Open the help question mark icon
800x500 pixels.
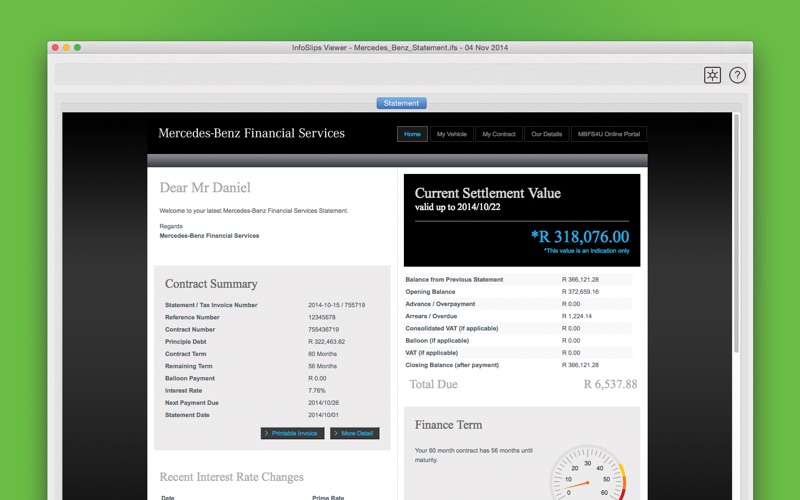[737, 75]
